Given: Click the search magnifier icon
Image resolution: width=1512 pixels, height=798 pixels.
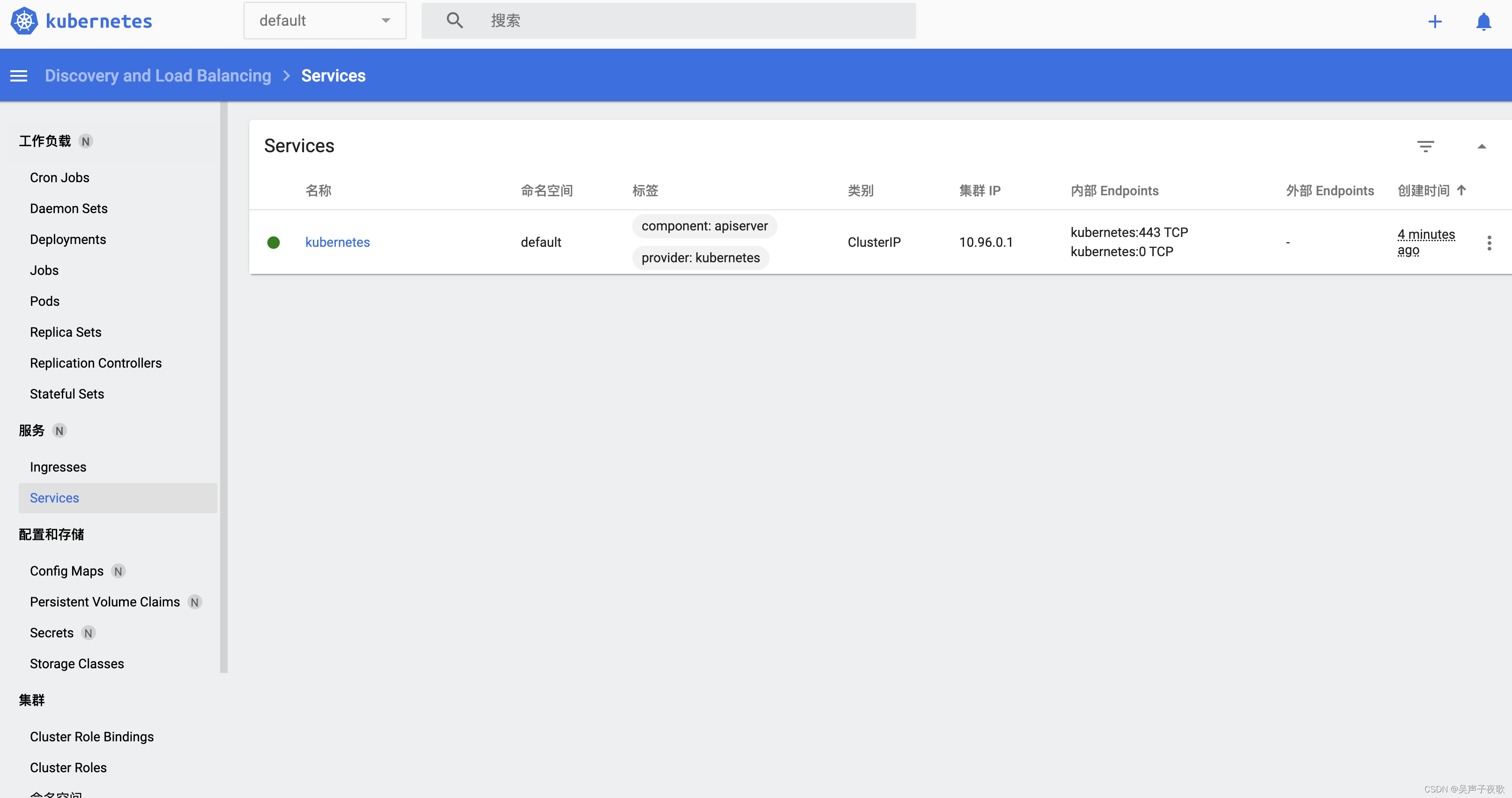Looking at the screenshot, I should click(x=454, y=20).
